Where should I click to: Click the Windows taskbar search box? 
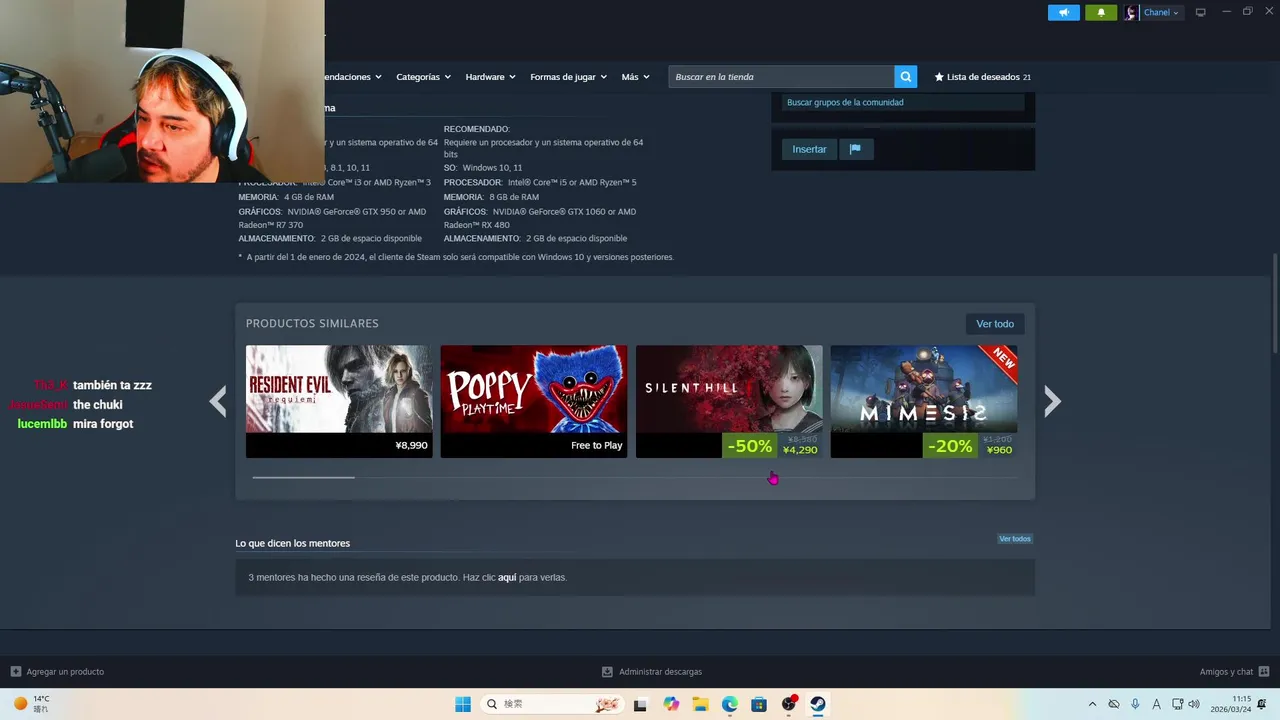pos(552,704)
